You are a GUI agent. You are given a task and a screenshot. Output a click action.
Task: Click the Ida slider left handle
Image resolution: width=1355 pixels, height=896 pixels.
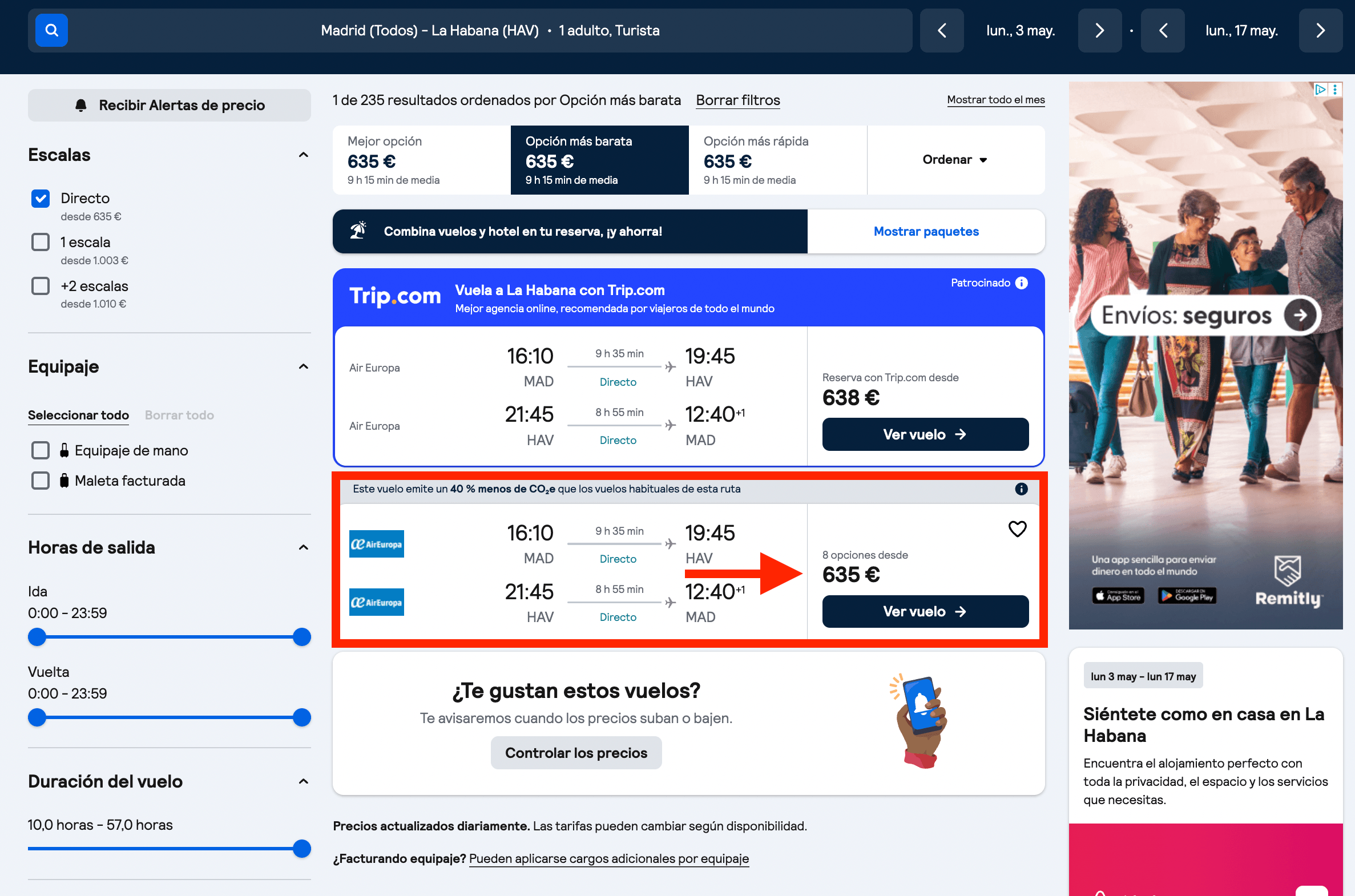coord(37,636)
